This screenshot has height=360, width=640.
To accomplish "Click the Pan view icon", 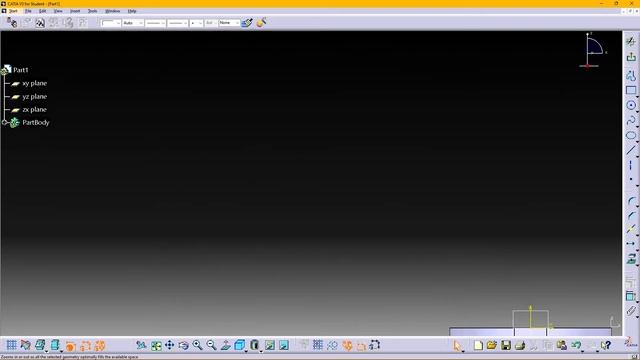I will (169, 346).
